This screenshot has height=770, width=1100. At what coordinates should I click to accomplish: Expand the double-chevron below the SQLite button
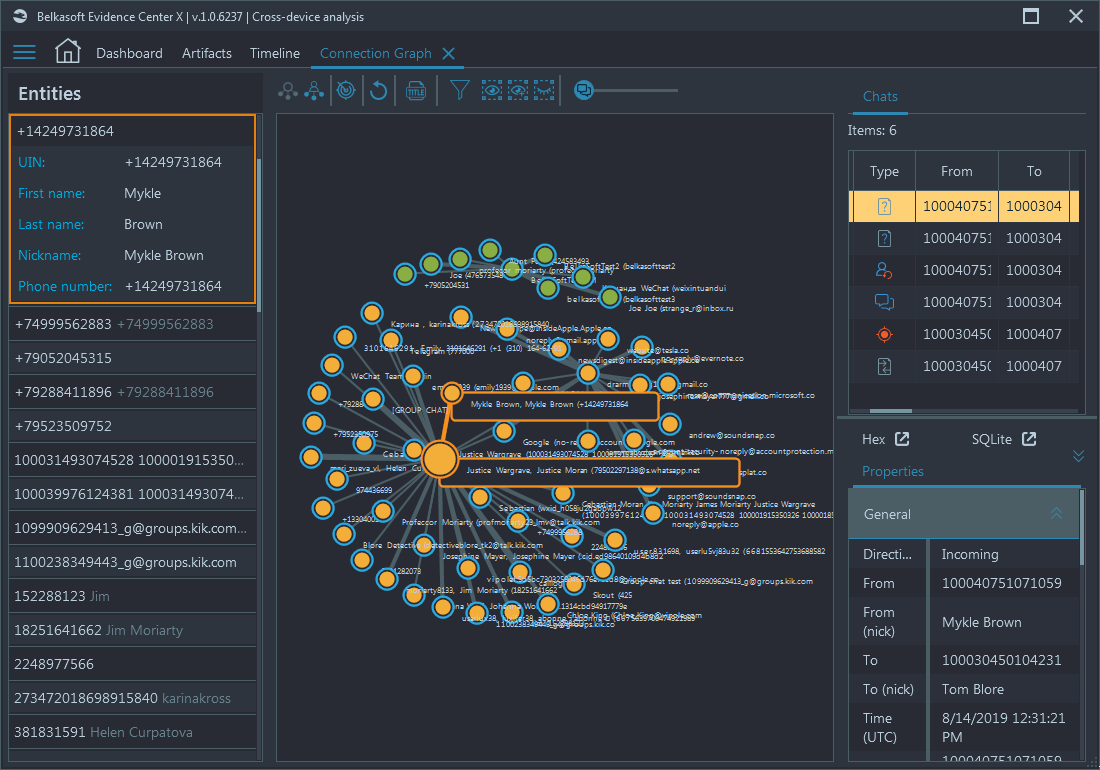click(1078, 456)
